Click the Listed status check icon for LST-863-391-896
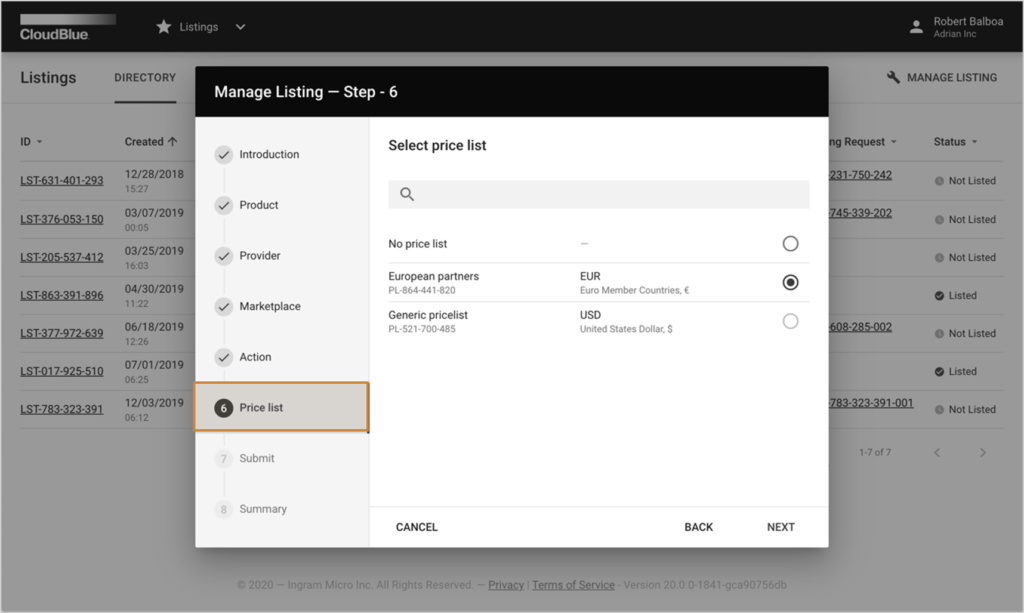Screen dimensions: 1024x613 (938, 295)
